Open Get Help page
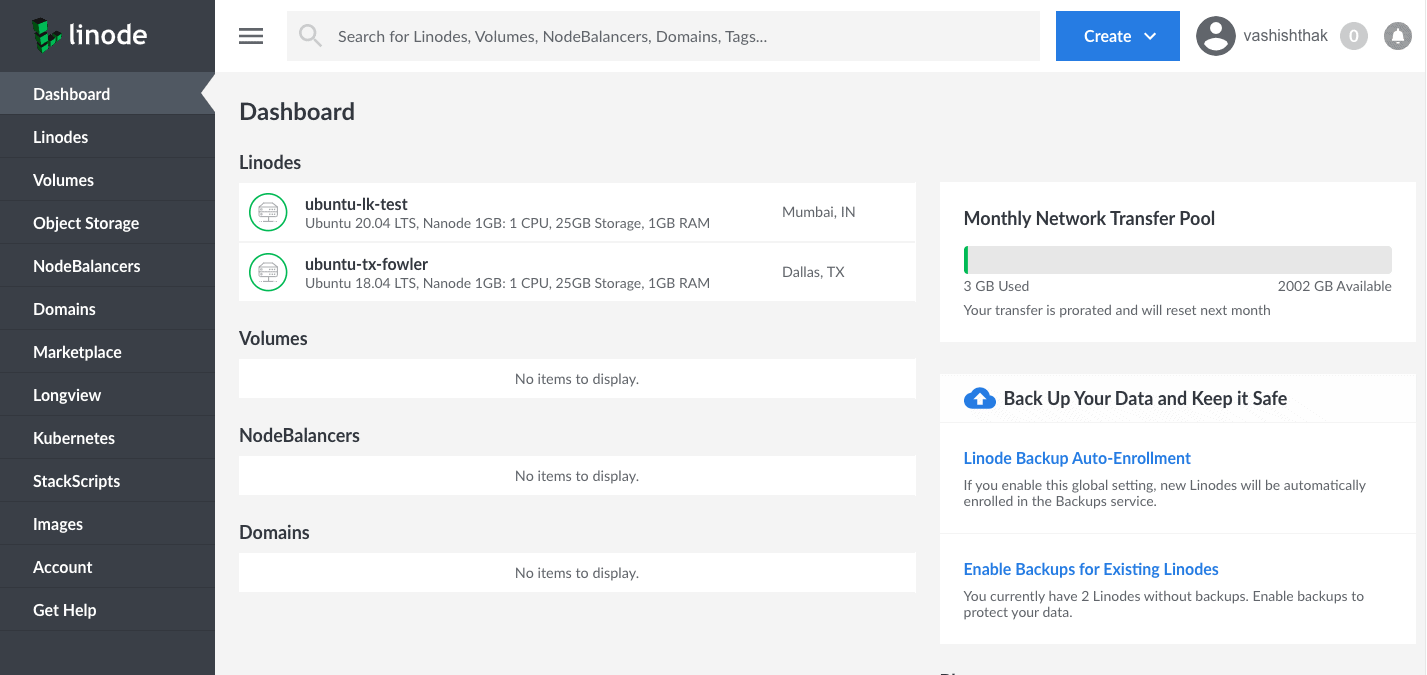 [107, 610]
